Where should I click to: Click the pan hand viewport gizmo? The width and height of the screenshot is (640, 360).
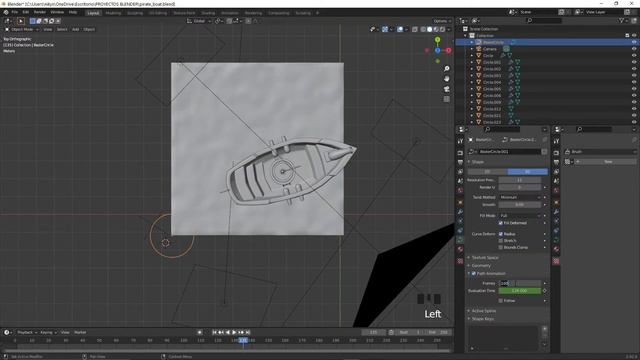click(447, 79)
